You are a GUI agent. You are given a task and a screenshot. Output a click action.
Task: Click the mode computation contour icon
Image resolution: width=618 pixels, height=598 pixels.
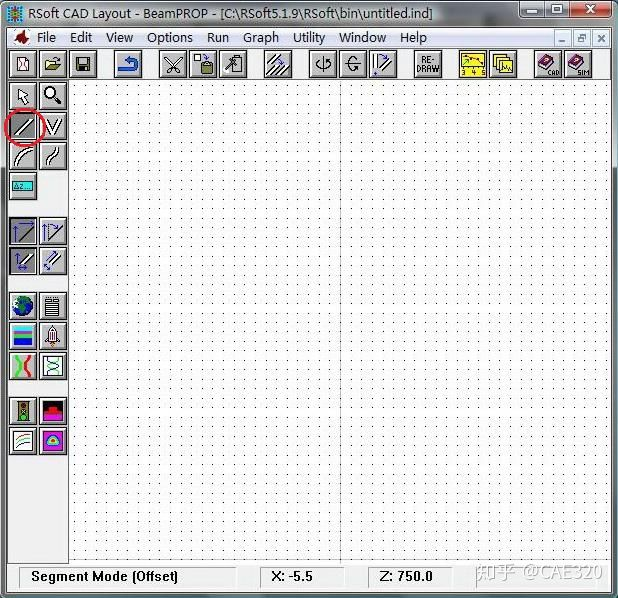(53, 441)
